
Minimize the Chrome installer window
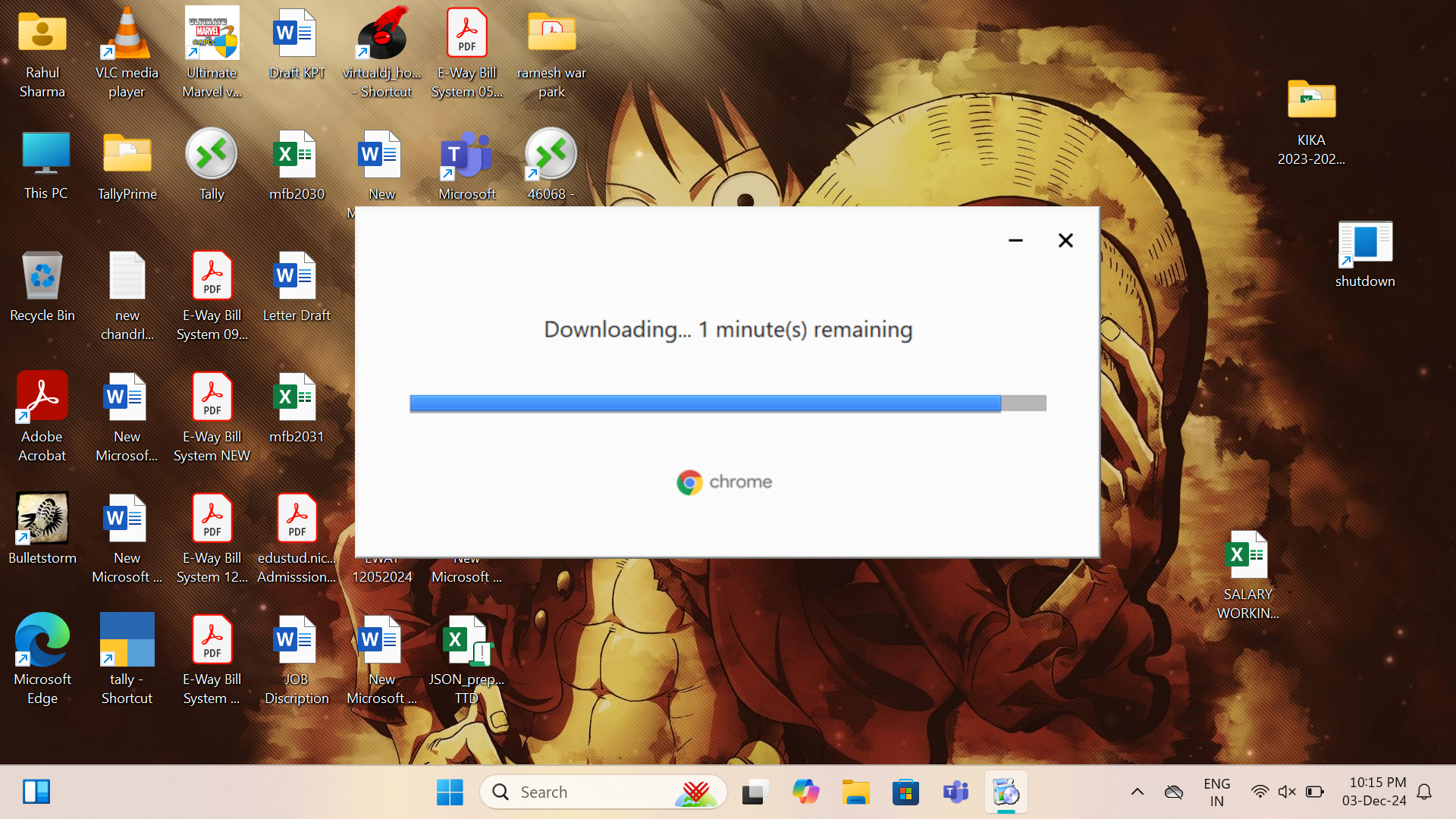tap(1015, 240)
